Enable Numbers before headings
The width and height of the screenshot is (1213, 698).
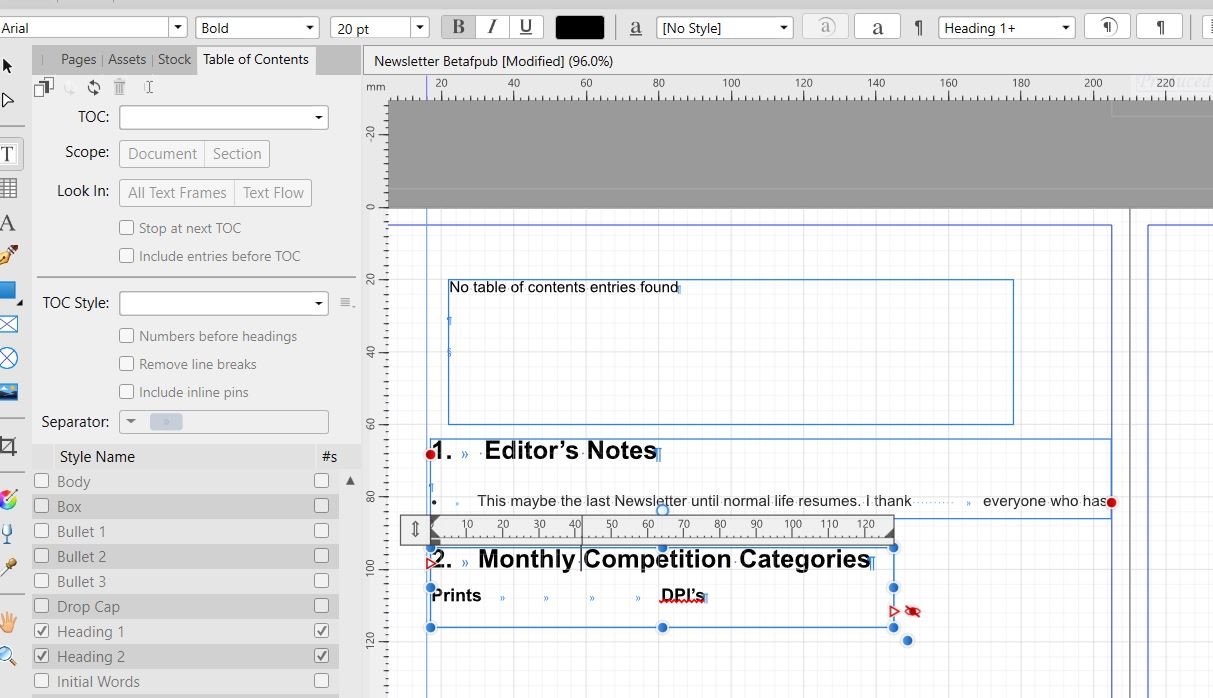pos(127,336)
